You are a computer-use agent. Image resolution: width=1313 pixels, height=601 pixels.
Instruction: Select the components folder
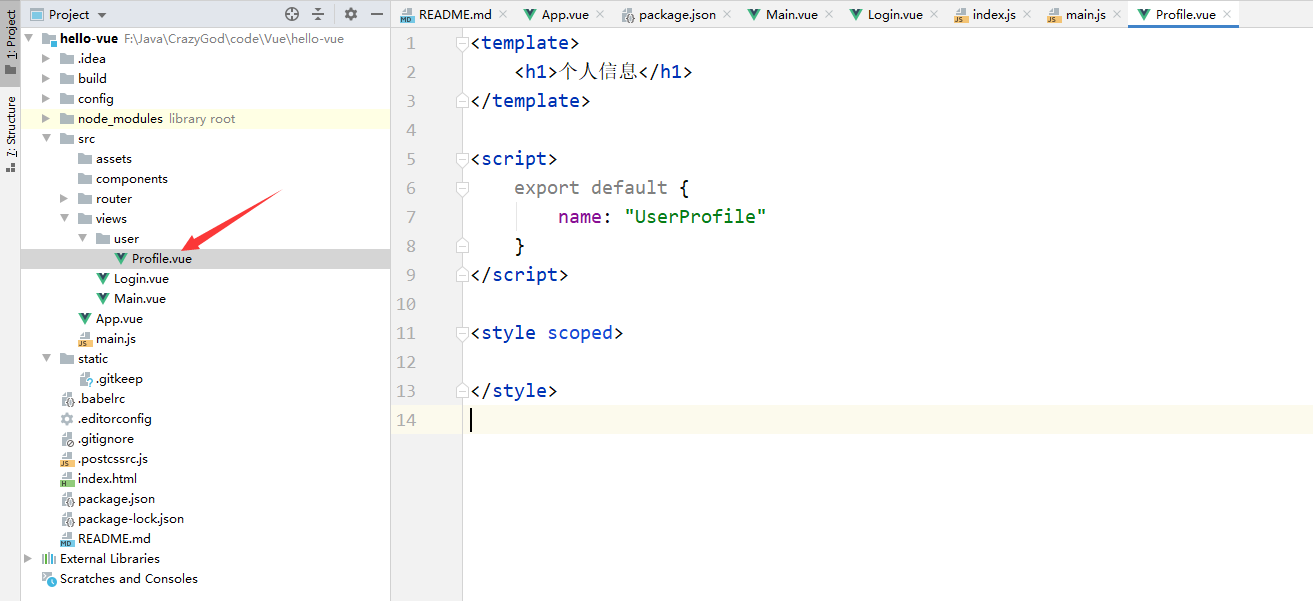[131, 179]
